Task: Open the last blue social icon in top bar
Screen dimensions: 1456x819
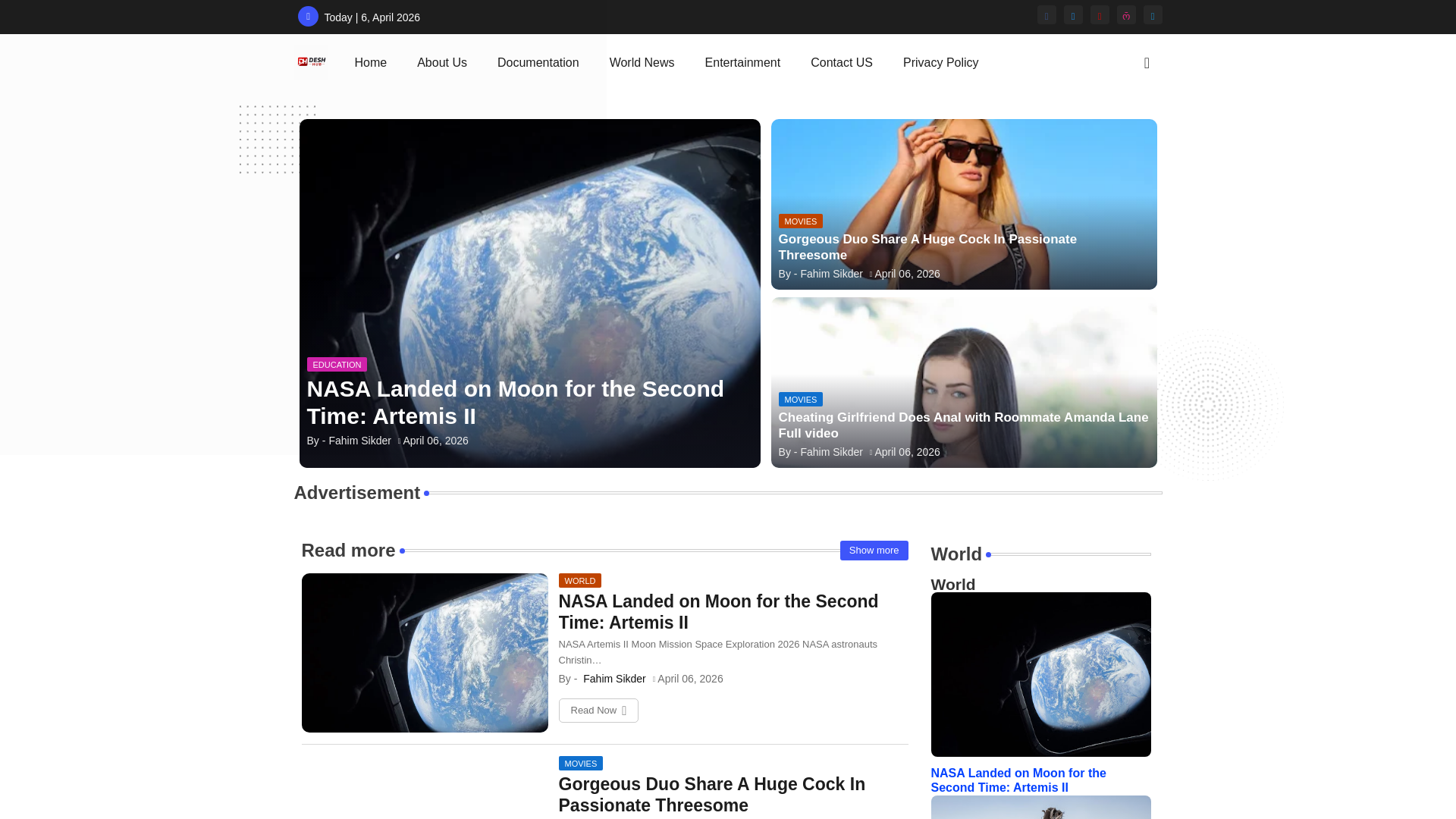Action: pos(1153,15)
